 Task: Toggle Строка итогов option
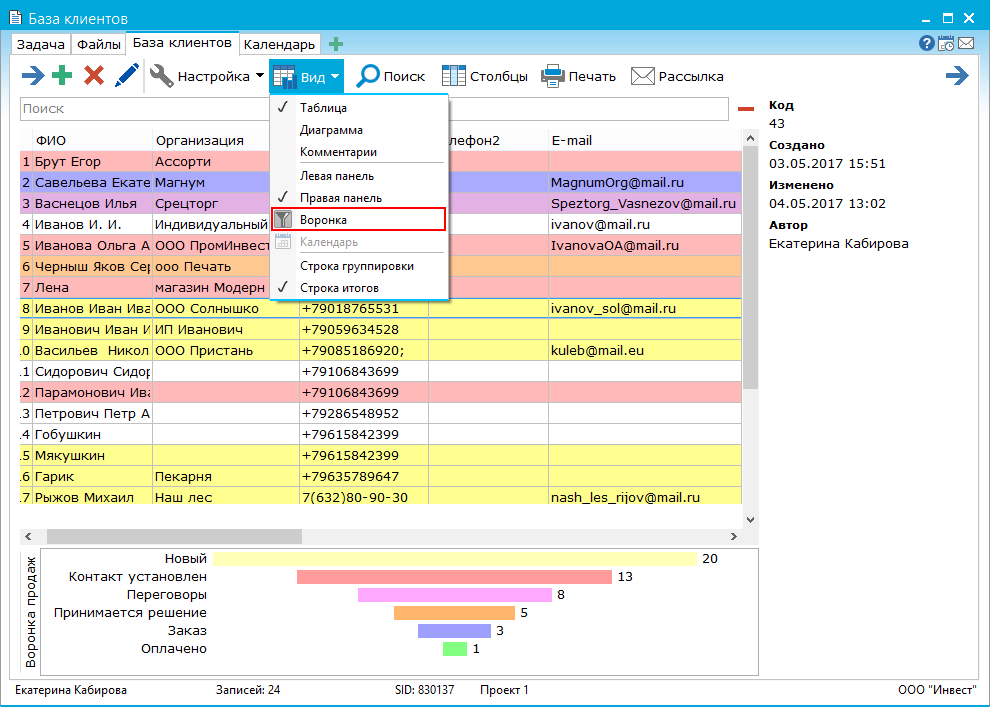click(339, 288)
